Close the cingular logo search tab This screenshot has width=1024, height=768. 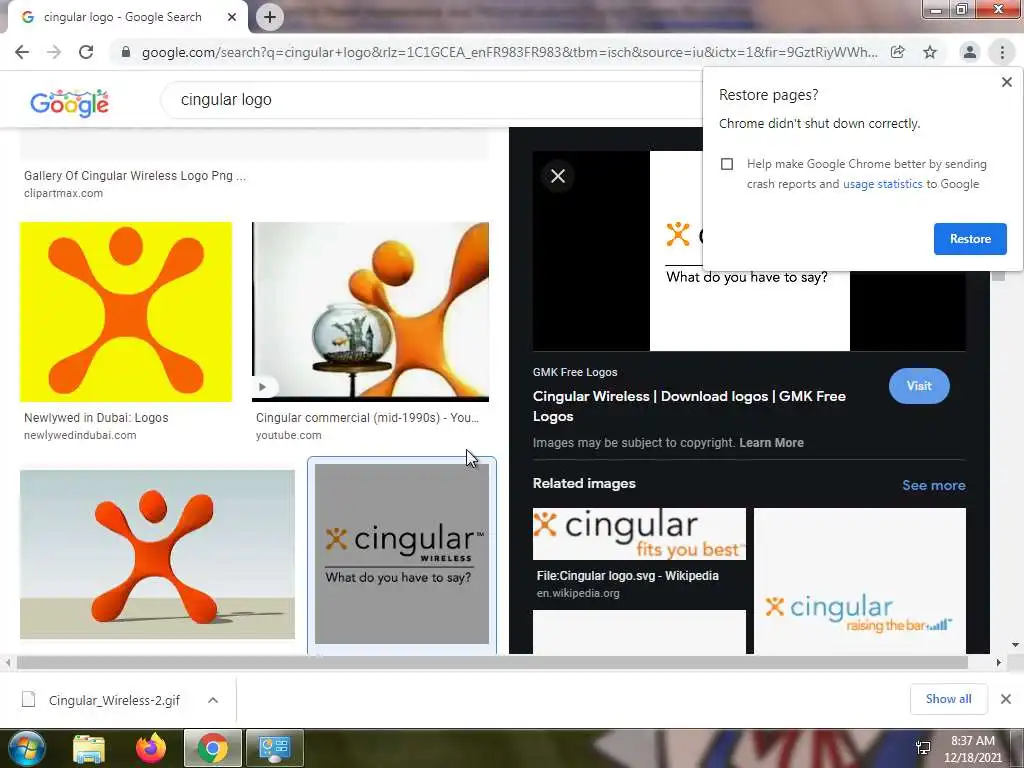point(232,17)
